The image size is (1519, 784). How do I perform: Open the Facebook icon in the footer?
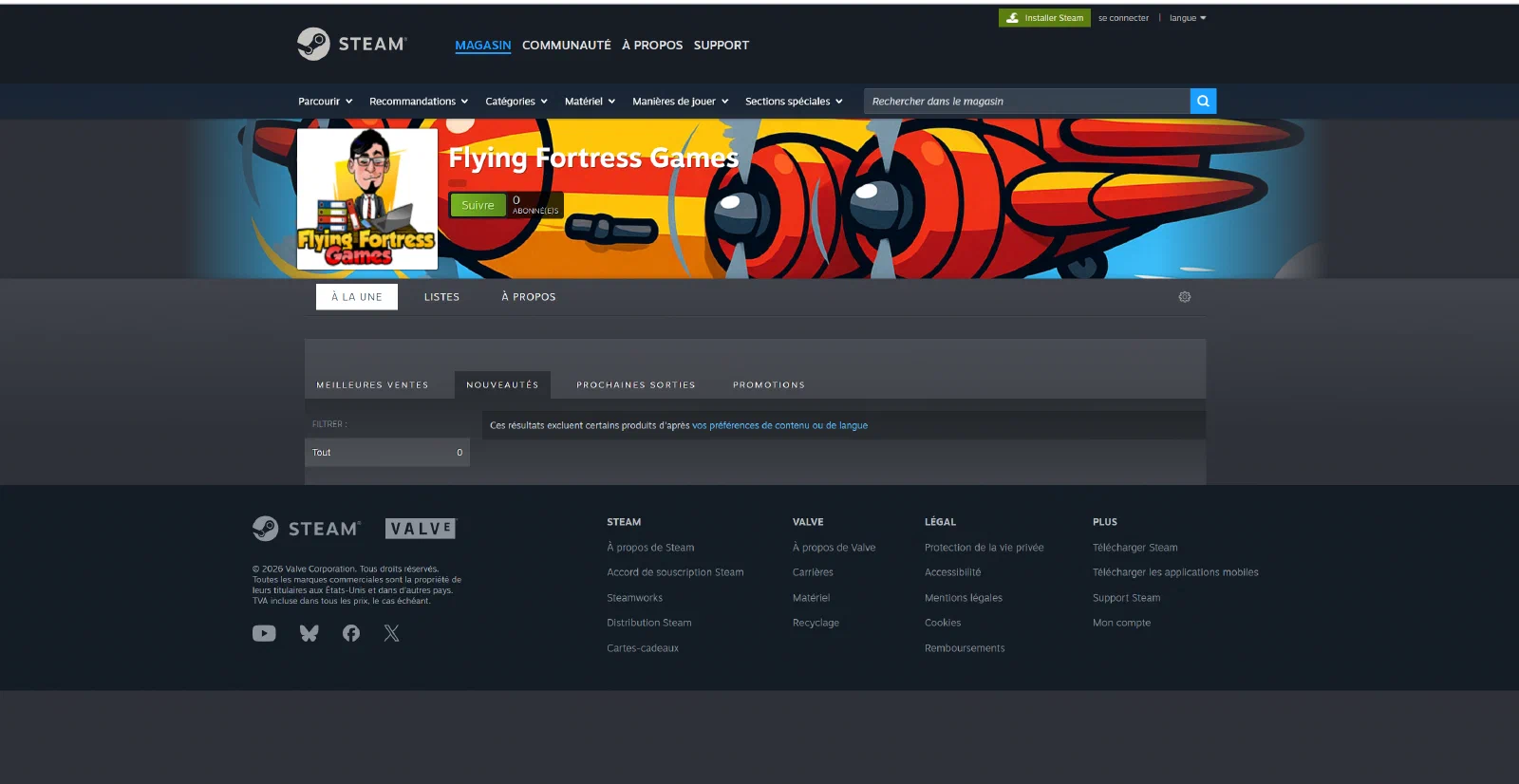[x=351, y=633]
